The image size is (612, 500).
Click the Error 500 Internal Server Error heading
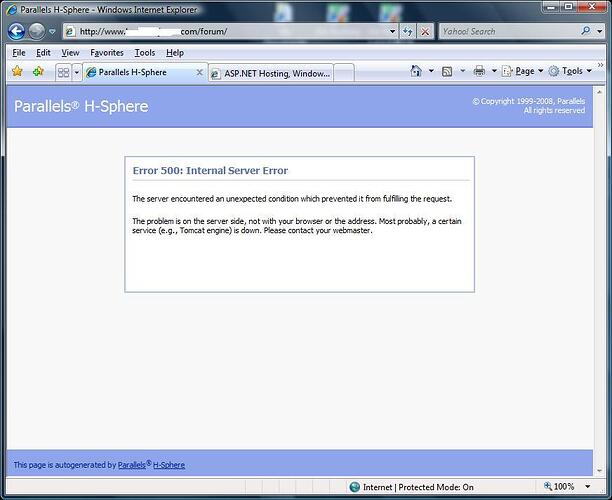(x=210, y=171)
